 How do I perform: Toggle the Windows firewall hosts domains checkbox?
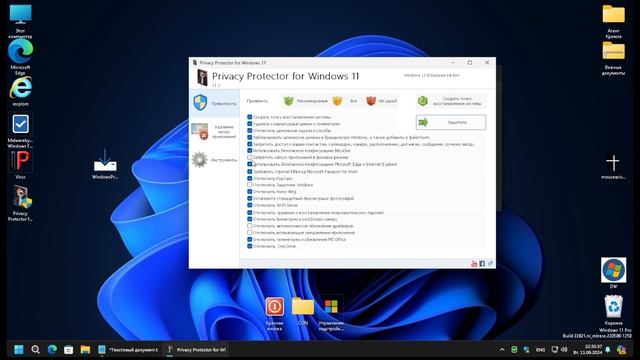tap(249, 138)
